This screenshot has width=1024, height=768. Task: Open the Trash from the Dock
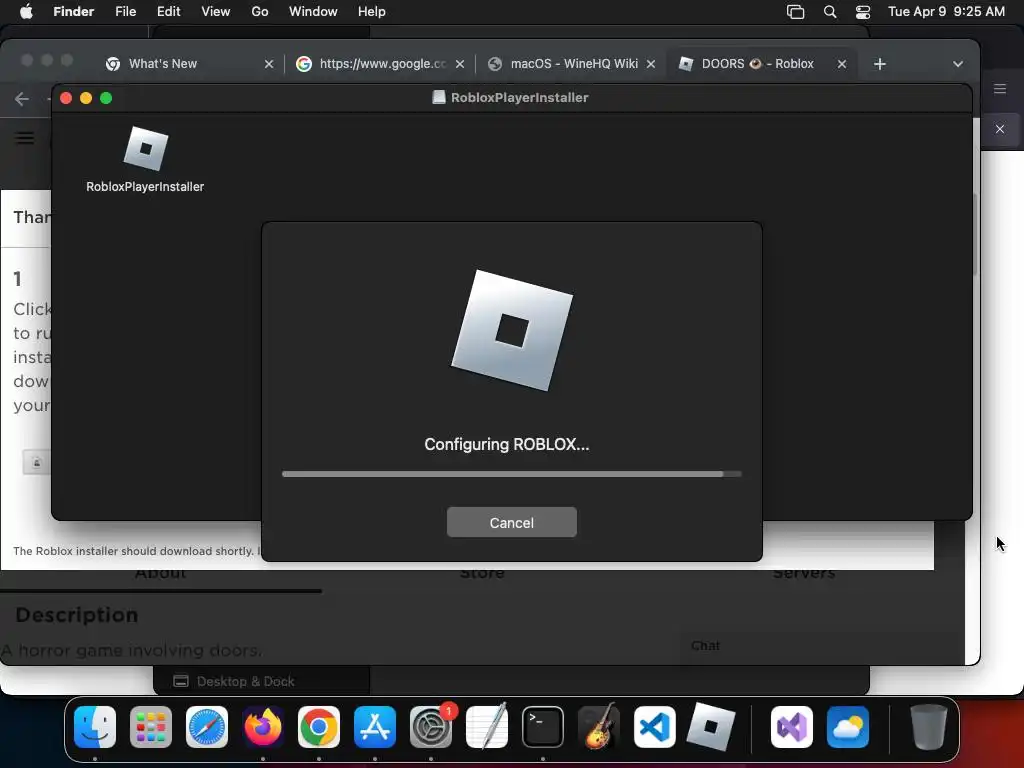click(x=929, y=727)
